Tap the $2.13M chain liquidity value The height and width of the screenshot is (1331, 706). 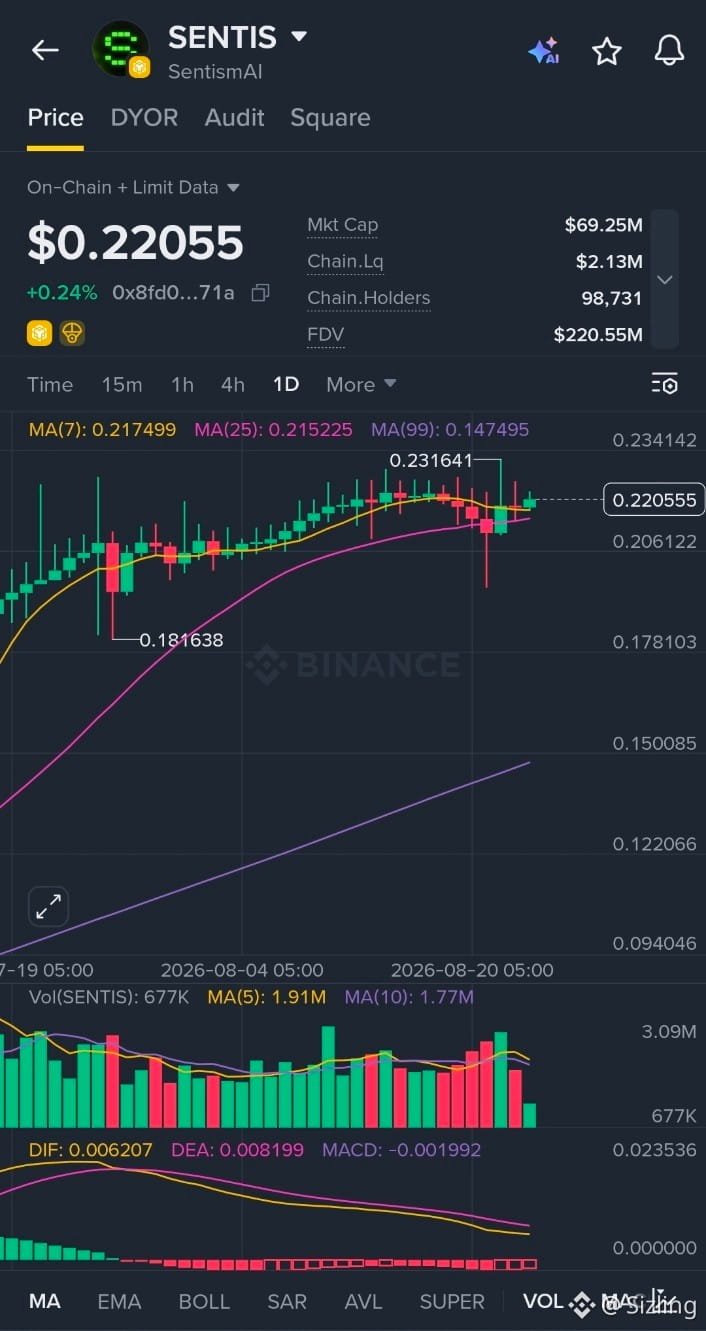[x=609, y=262]
